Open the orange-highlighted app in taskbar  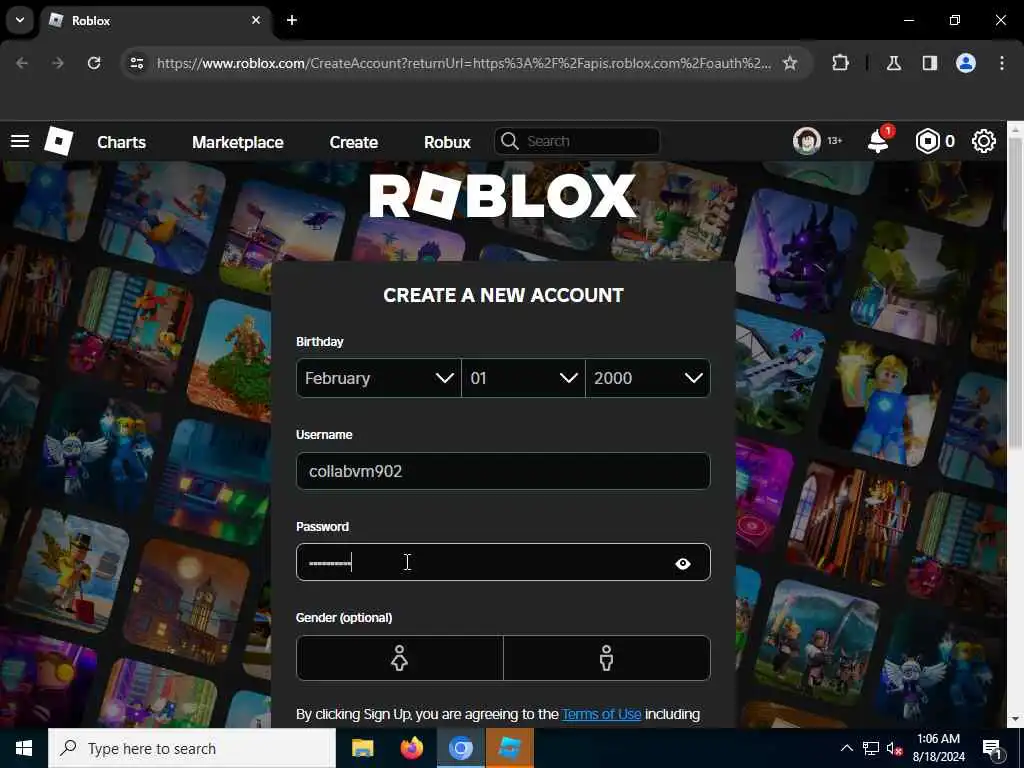point(510,748)
